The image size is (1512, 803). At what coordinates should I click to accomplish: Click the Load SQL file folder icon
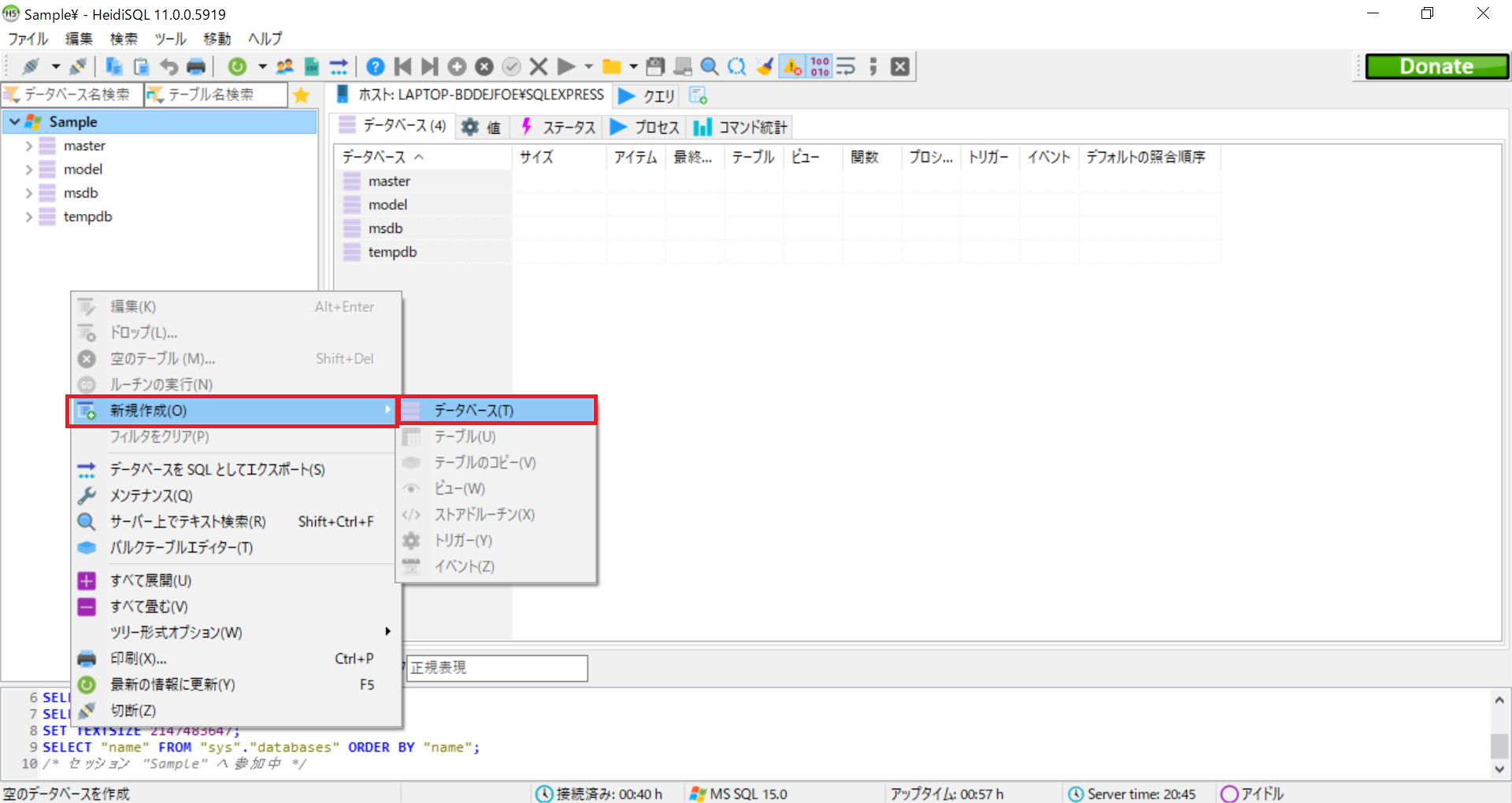[x=611, y=66]
